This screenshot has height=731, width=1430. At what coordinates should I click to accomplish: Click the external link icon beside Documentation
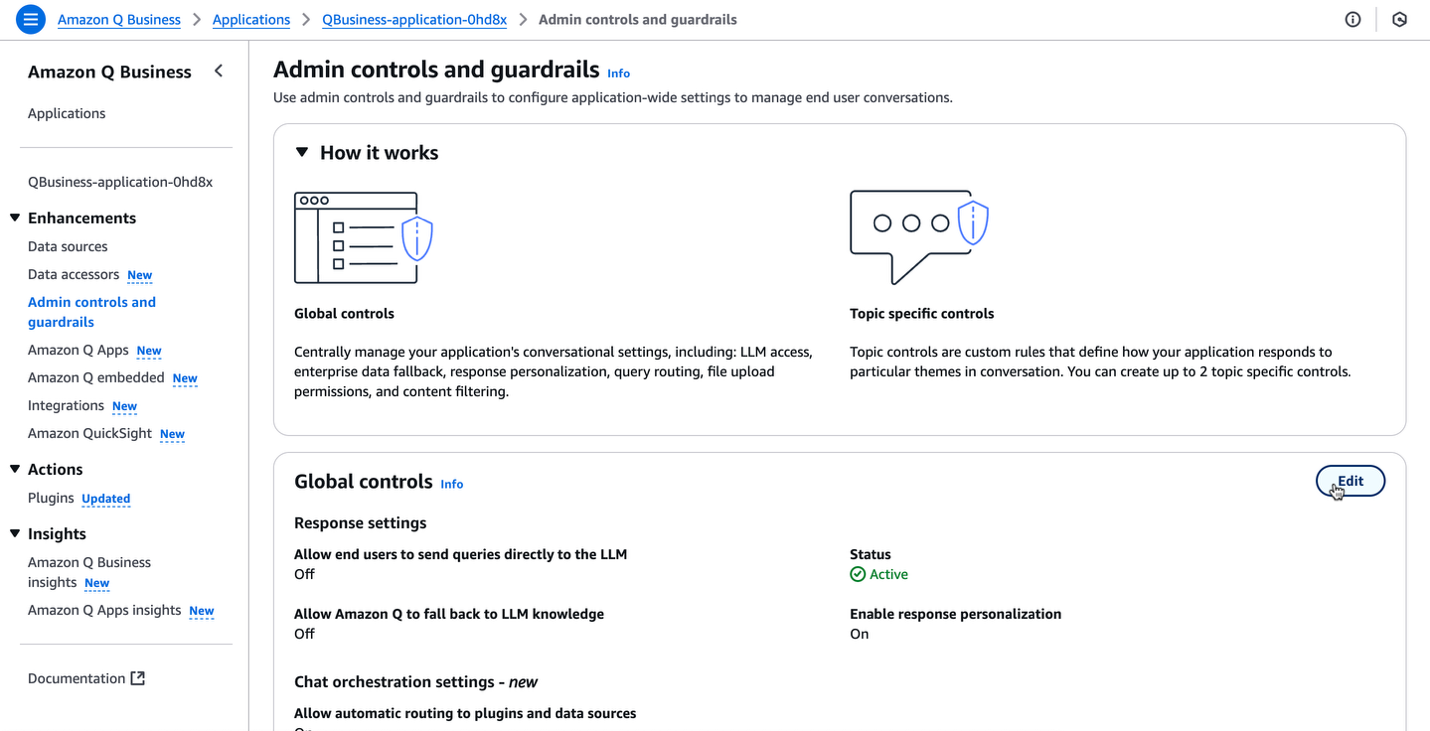[138, 678]
